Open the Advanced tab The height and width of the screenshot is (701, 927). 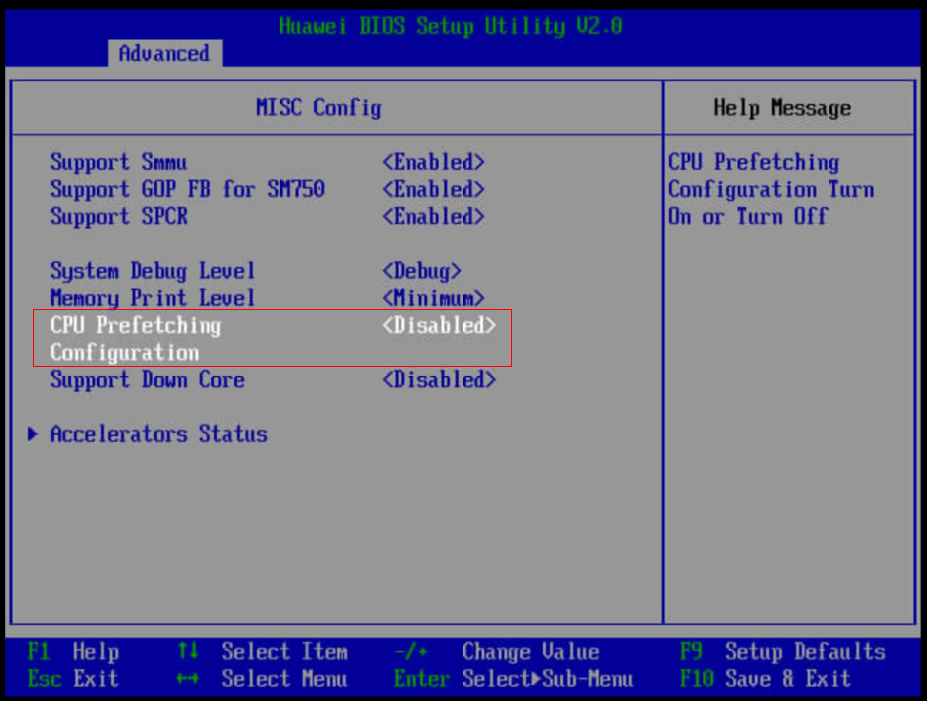[165, 53]
